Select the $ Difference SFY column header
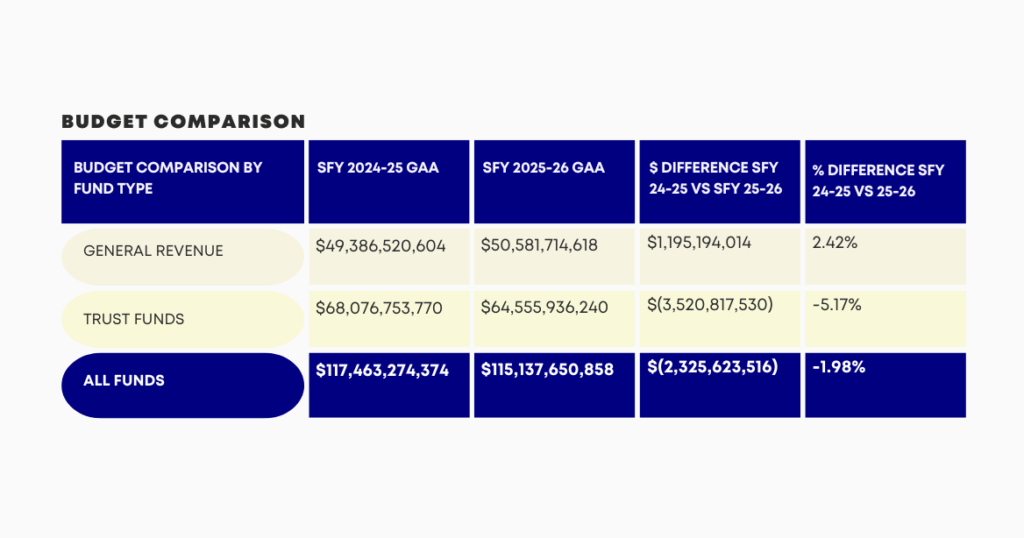This screenshot has height=538, width=1024. [720, 182]
